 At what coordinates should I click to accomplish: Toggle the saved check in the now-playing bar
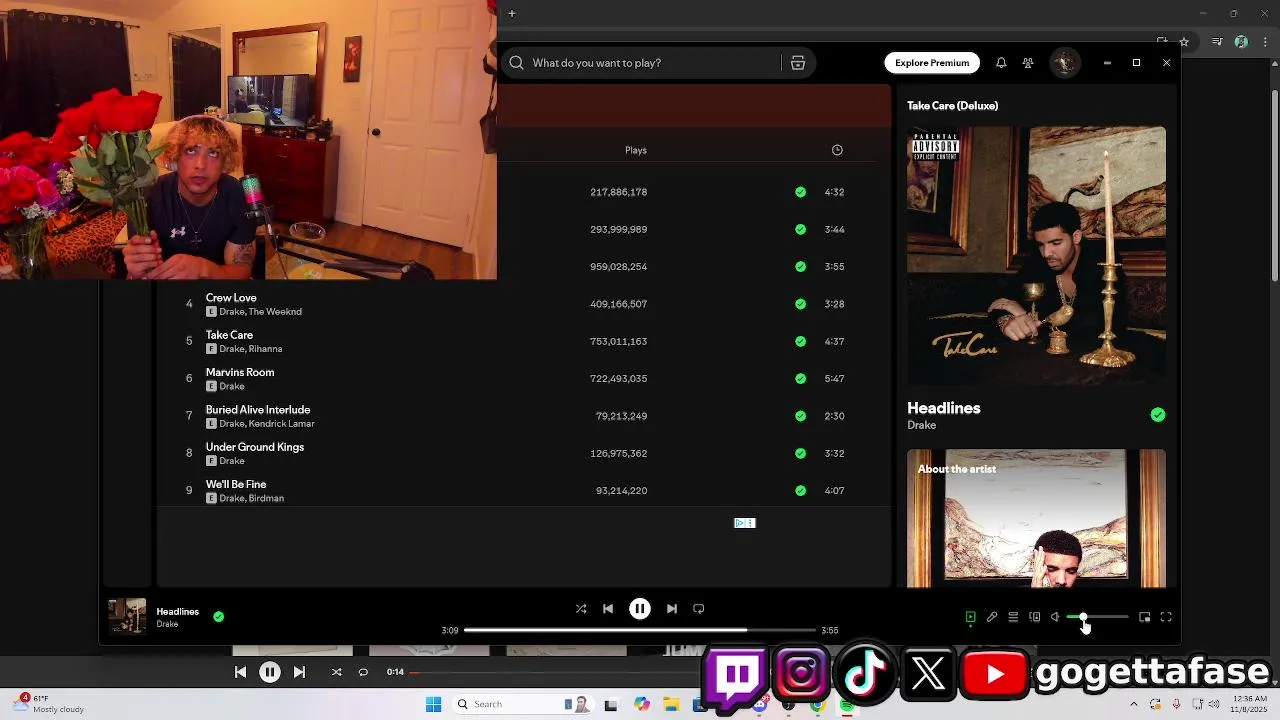pyautogui.click(x=218, y=617)
